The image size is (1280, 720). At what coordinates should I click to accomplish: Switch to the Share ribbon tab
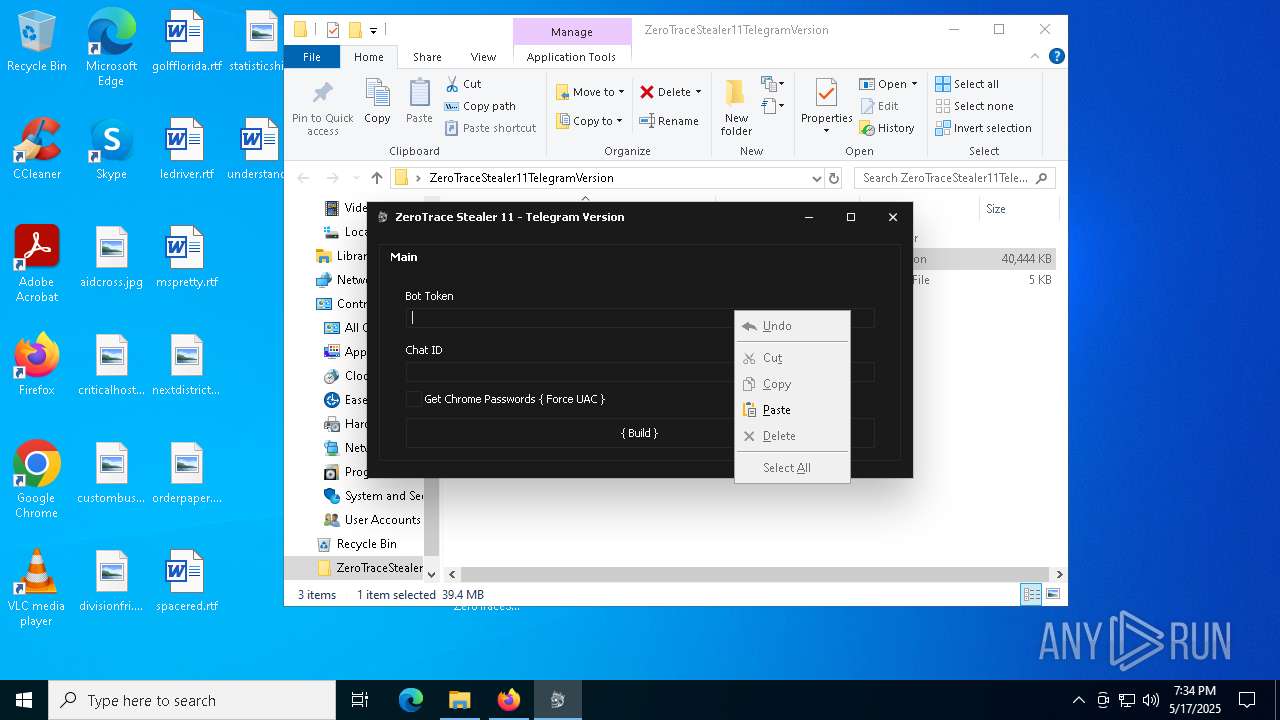point(427,57)
